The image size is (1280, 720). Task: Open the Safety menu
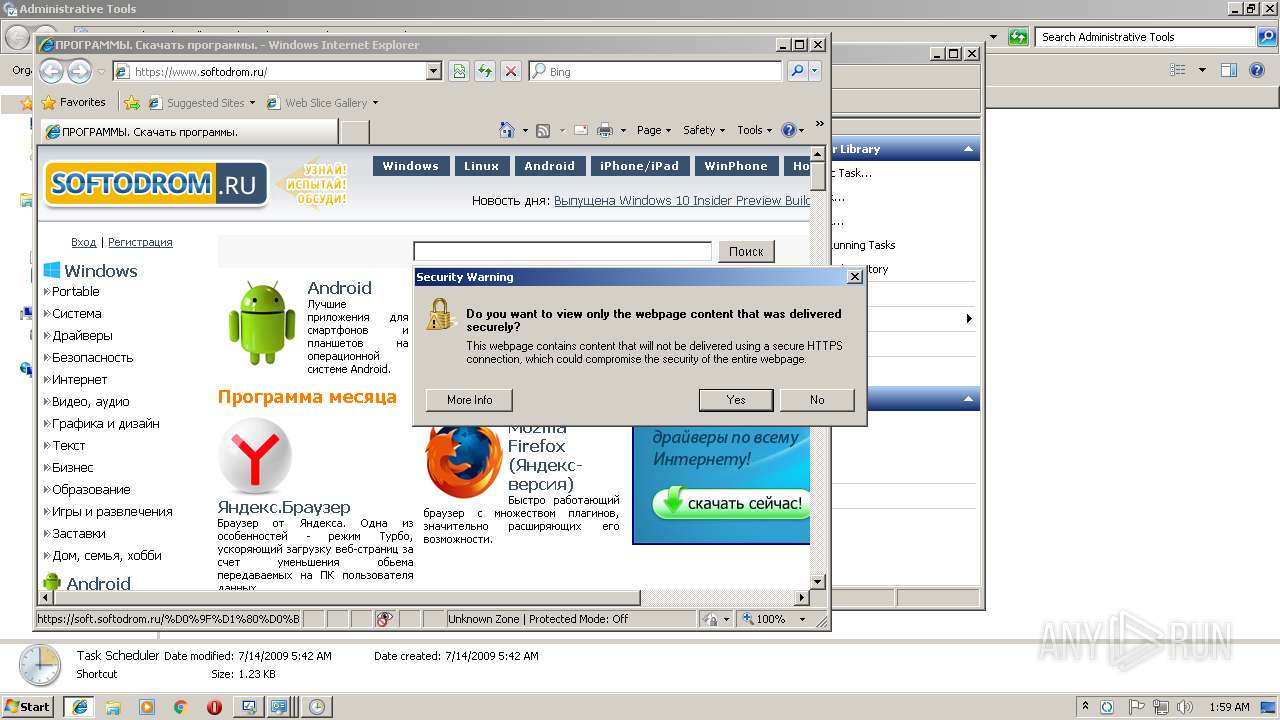pos(703,130)
